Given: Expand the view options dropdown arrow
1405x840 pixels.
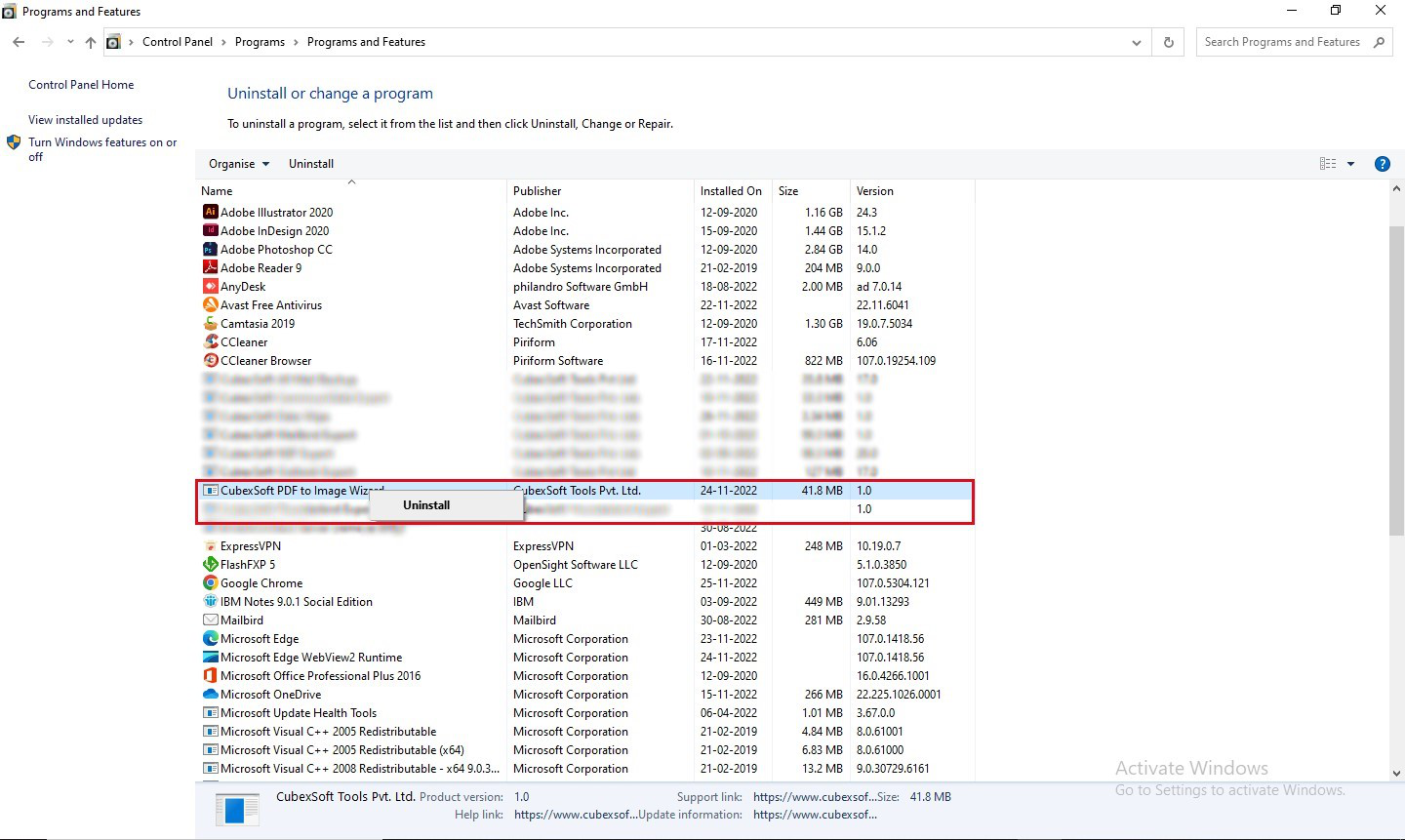Looking at the screenshot, I should [1350, 164].
